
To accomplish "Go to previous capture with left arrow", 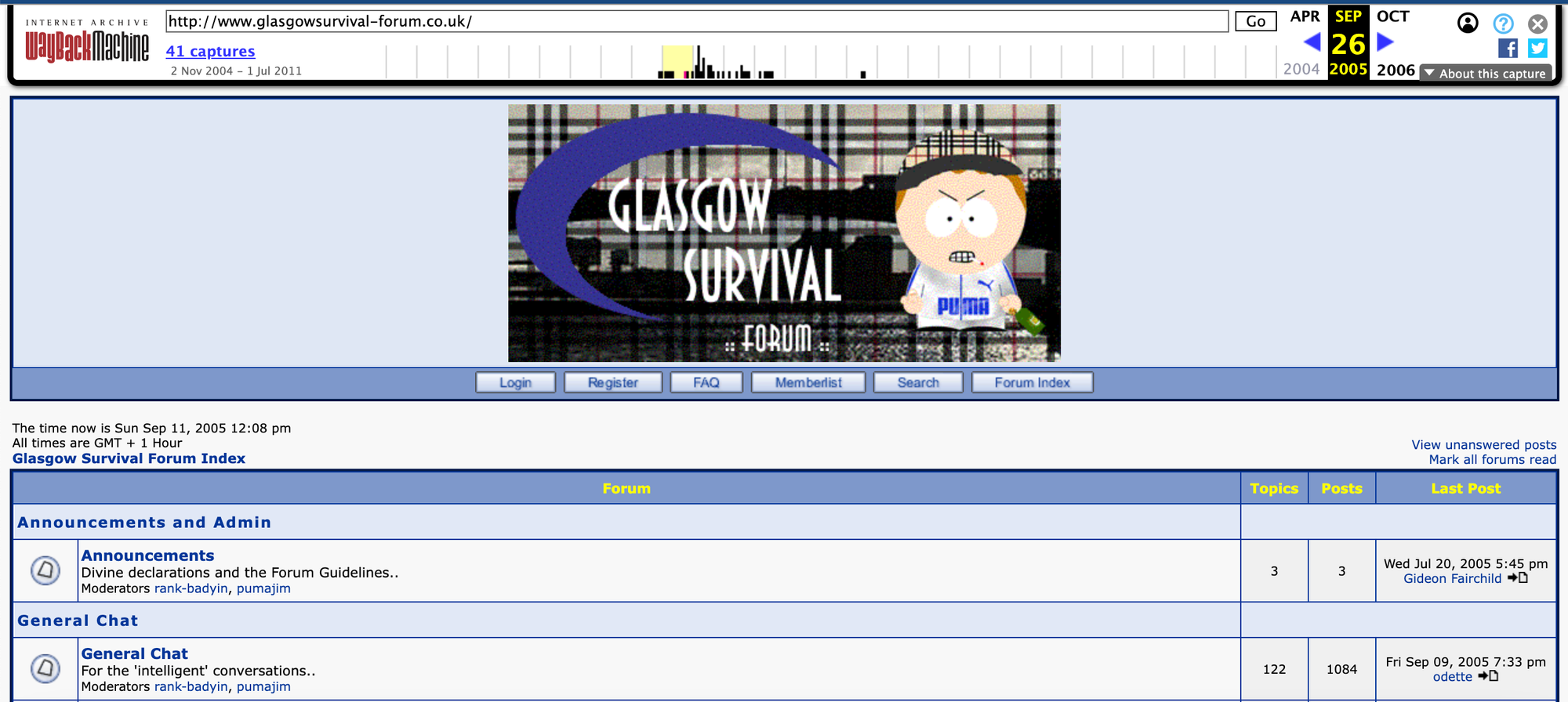I will pyautogui.click(x=1312, y=42).
